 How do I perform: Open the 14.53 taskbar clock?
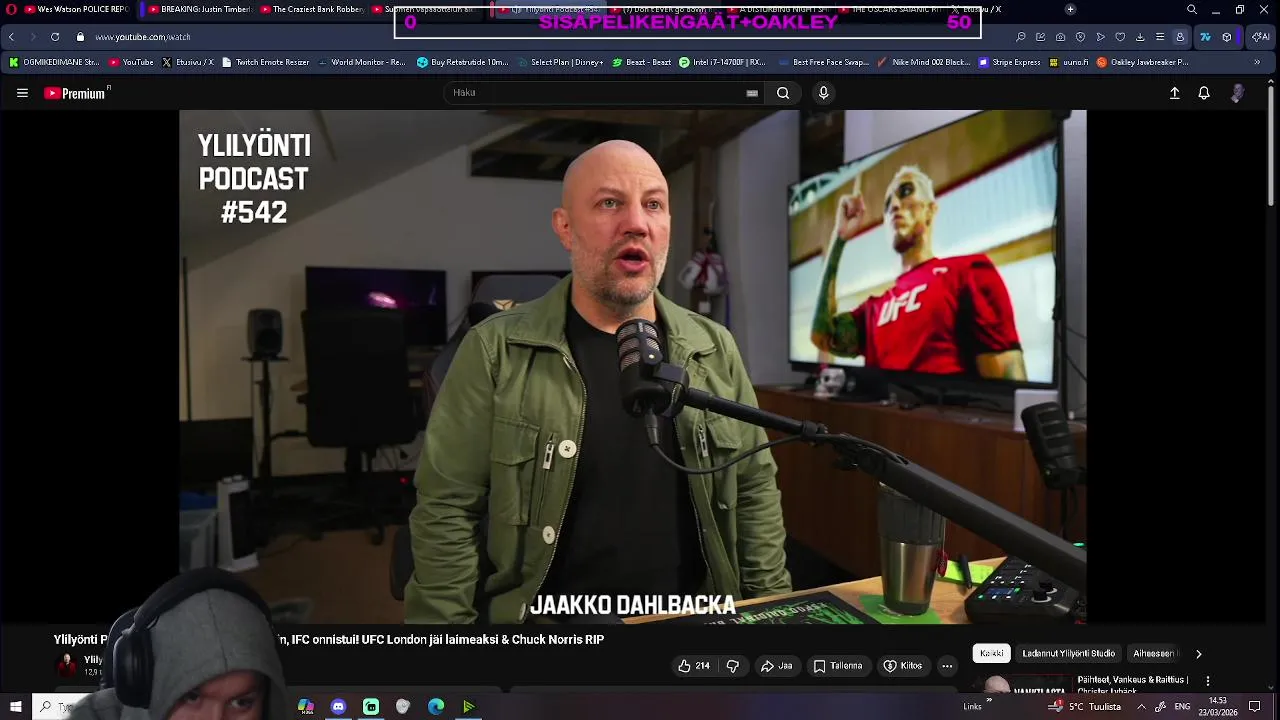[x=1218, y=707]
